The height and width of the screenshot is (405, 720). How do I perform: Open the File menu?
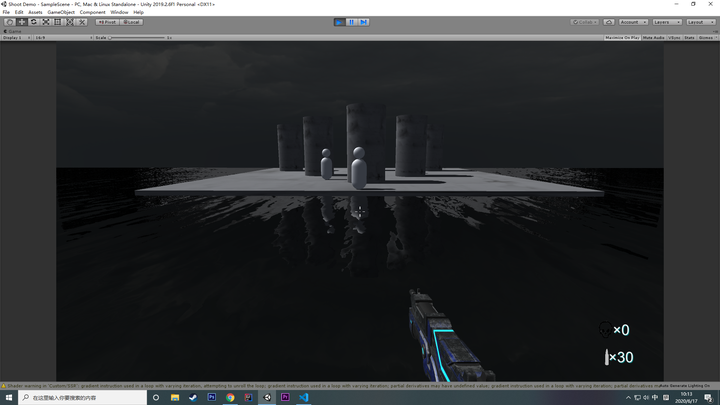point(6,12)
